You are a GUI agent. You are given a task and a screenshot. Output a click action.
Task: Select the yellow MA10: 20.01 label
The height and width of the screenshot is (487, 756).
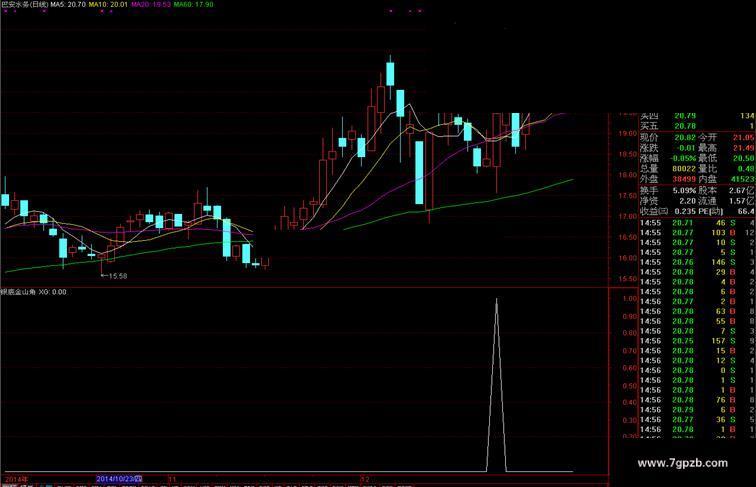(108, 4)
